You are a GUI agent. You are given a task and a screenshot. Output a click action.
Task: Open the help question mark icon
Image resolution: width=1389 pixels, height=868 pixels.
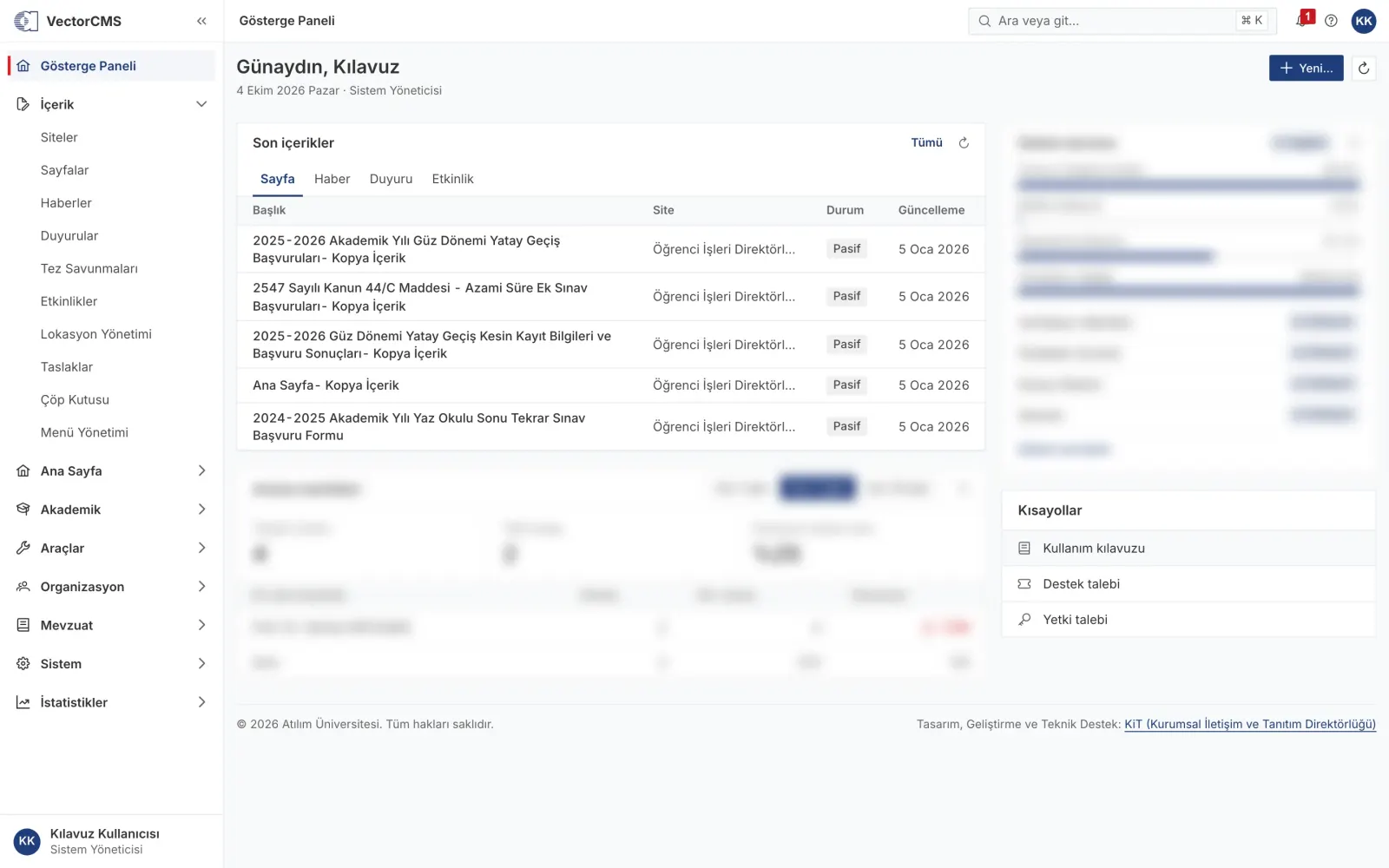tap(1331, 21)
